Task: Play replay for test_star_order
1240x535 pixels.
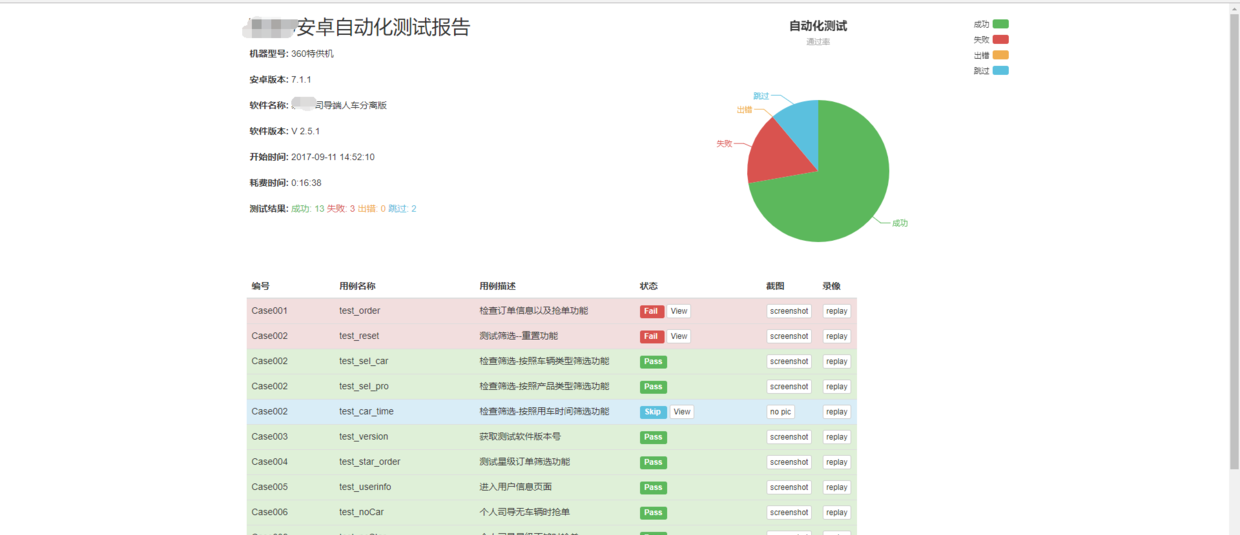Action: click(x=837, y=462)
